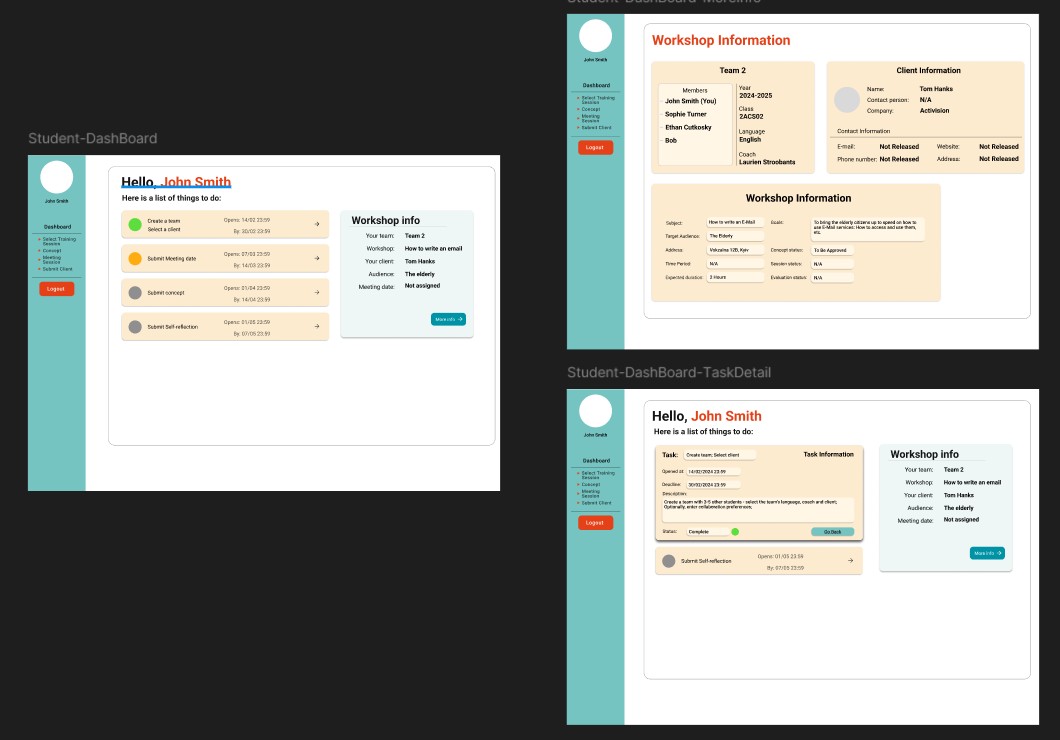This screenshot has height=740, width=1060.
Task: Click Deadline field in Task Information
Action: pos(713,485)
